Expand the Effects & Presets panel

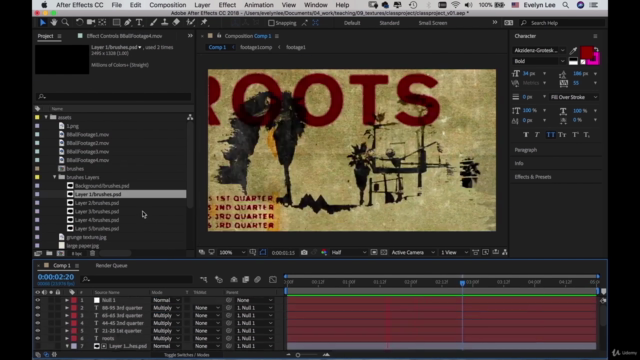(x=533, y=177)
